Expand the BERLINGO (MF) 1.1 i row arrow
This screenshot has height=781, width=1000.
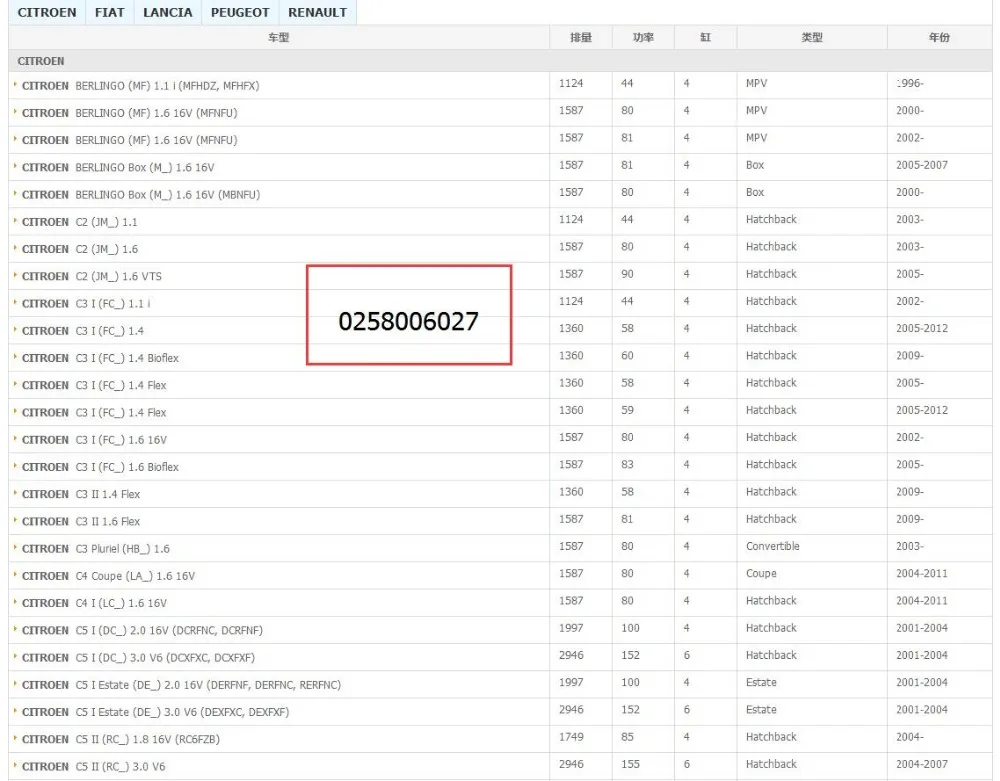[x=15, y=85]
